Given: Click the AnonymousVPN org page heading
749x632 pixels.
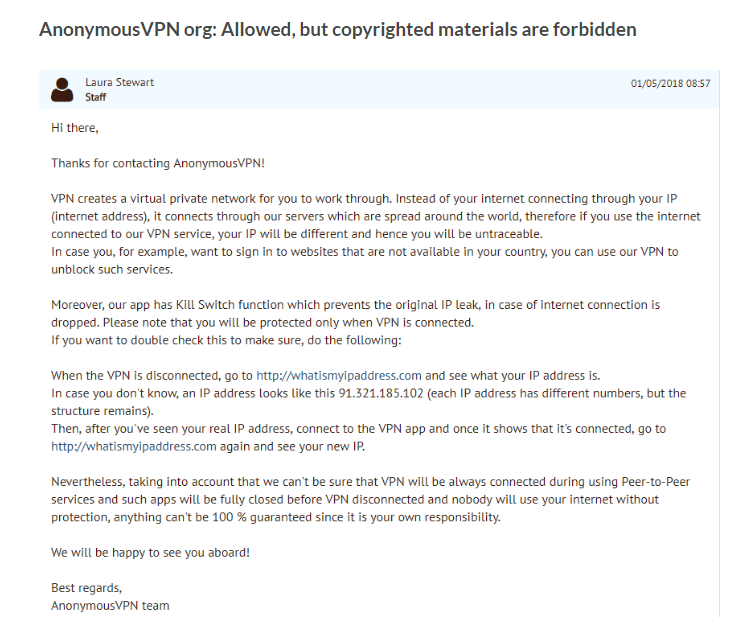Looking at the screenshot, I should click(x=338, y=29).
